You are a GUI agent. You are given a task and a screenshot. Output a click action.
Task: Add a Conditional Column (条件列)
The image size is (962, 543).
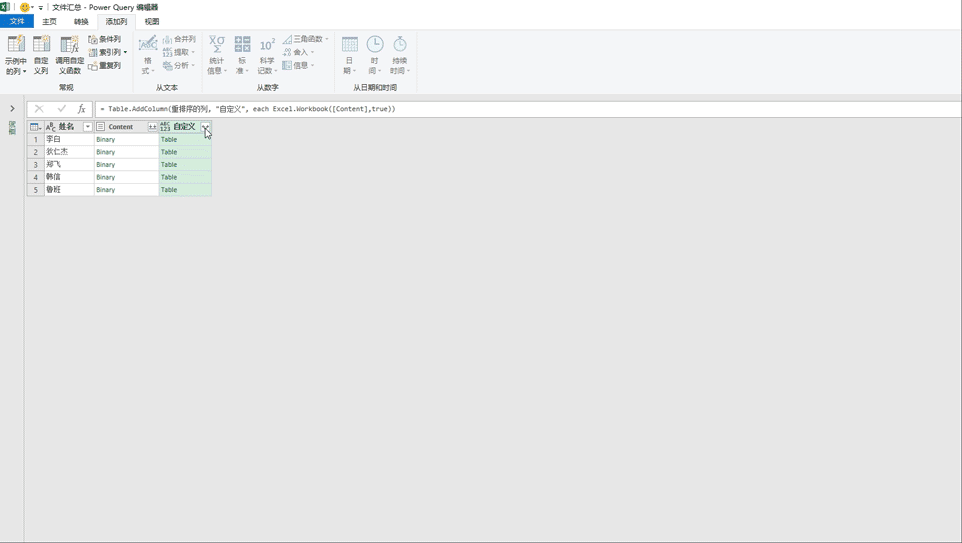[x=104, y=39]
